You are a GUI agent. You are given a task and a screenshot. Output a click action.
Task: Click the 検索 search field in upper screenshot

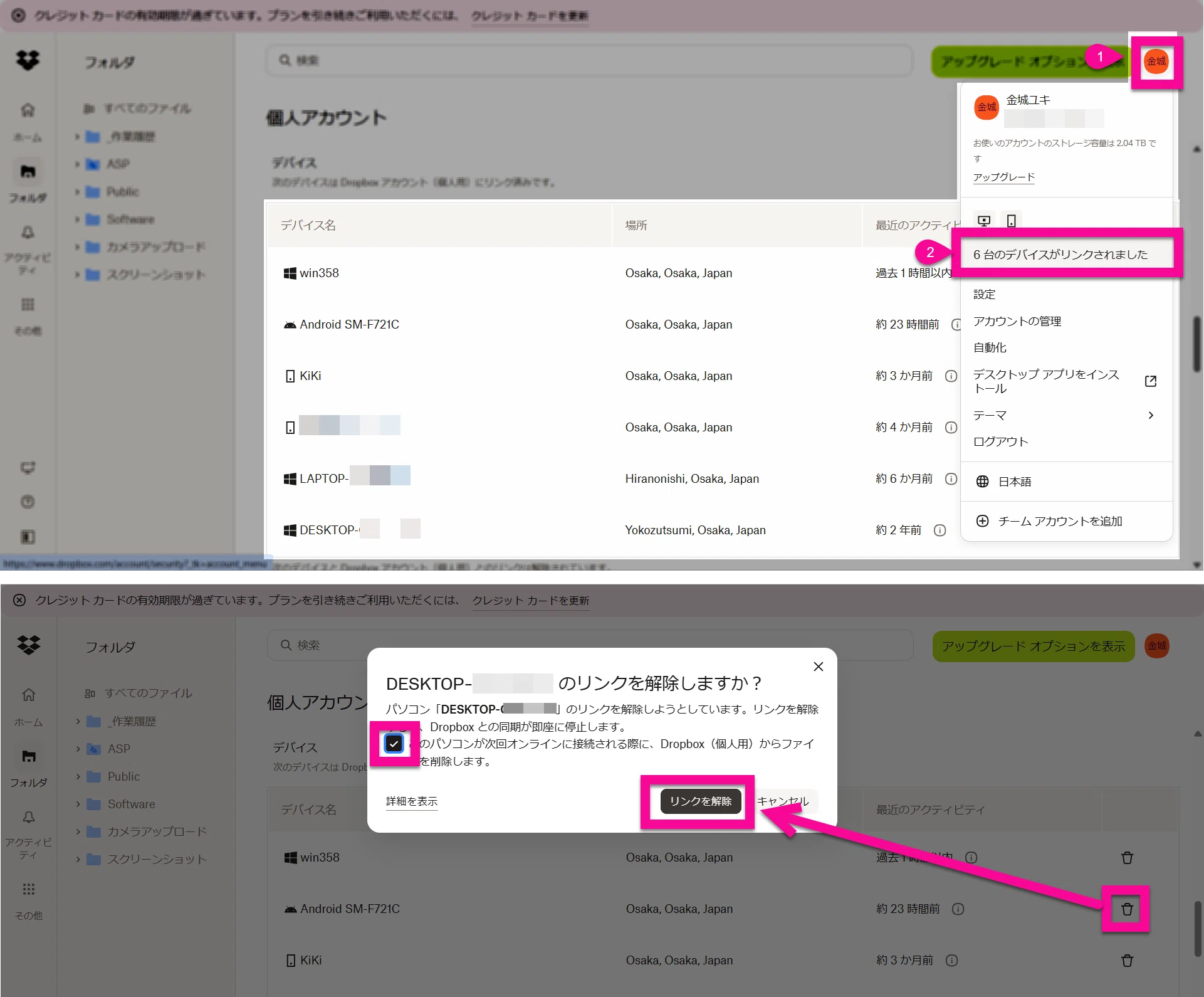click(589, 60)
